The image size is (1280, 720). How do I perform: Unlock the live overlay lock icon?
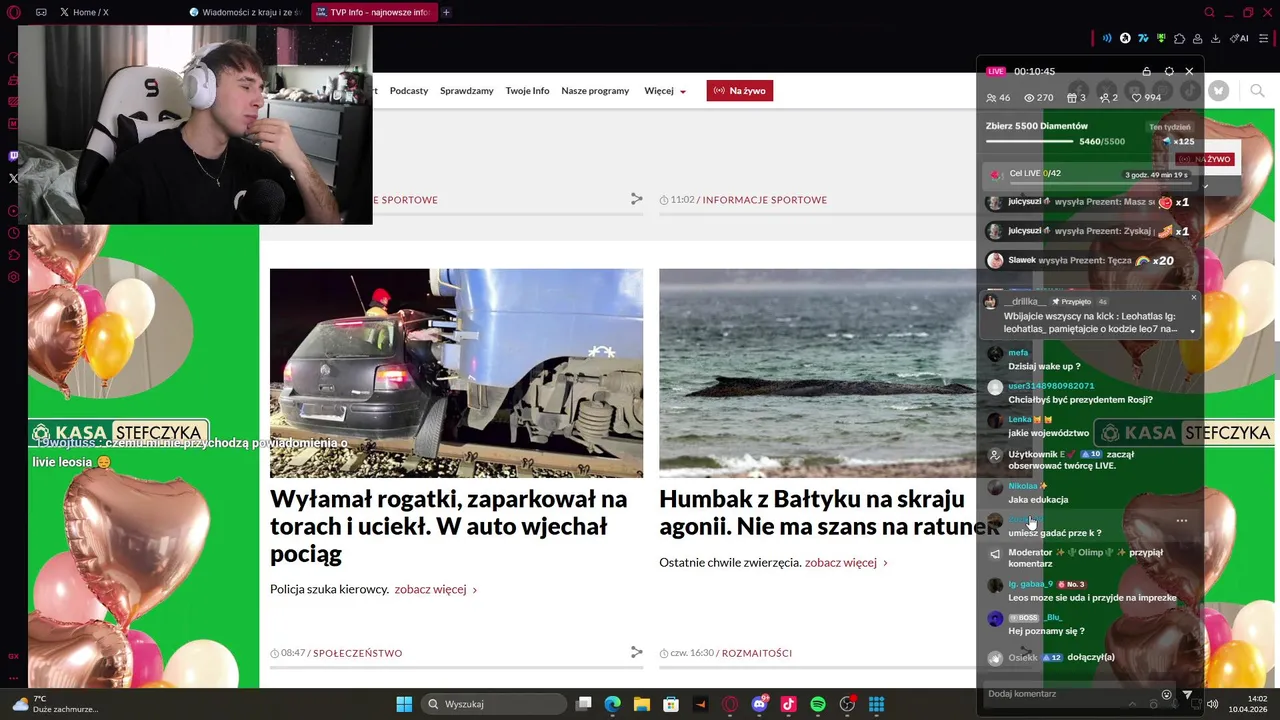coord(1146,71)
